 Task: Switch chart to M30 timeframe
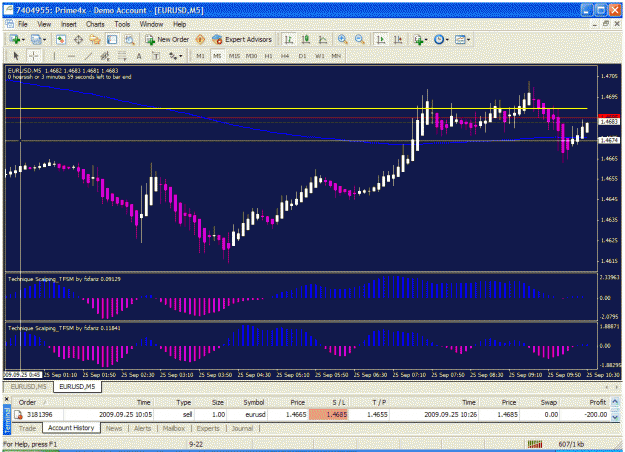(x=252, y=56)
